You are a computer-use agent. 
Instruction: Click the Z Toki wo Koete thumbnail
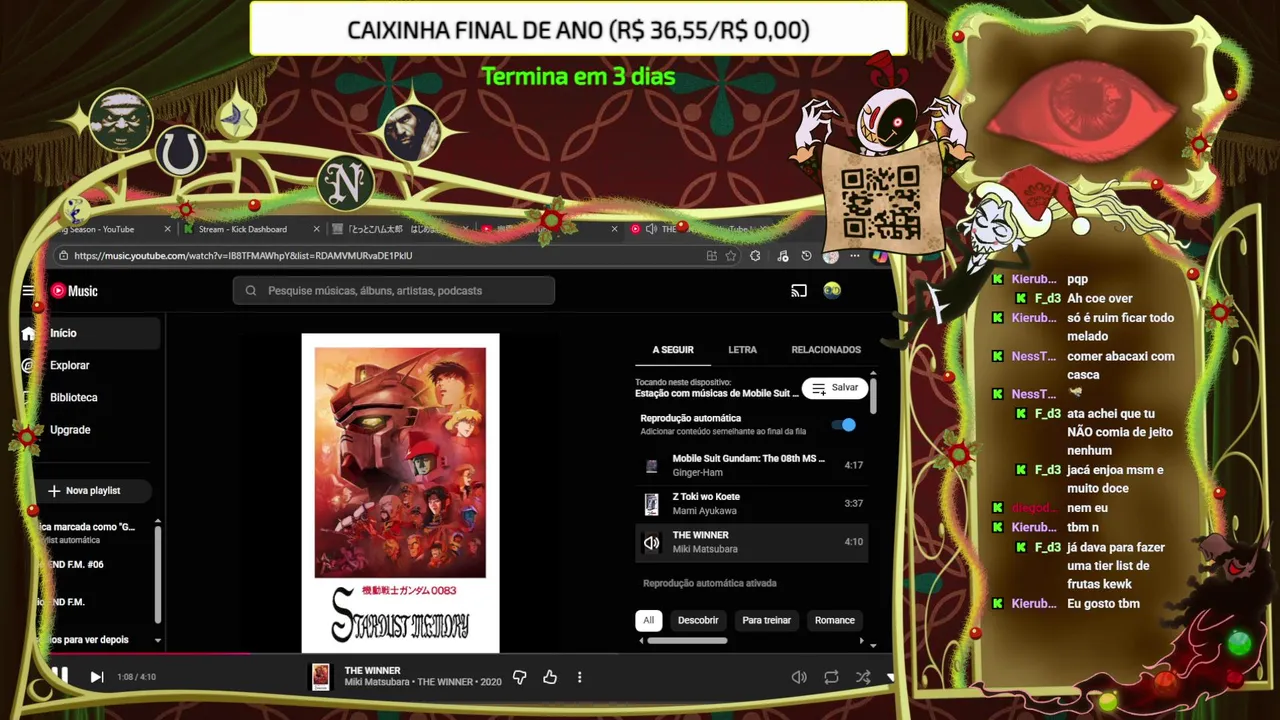[x=651, y=504]
